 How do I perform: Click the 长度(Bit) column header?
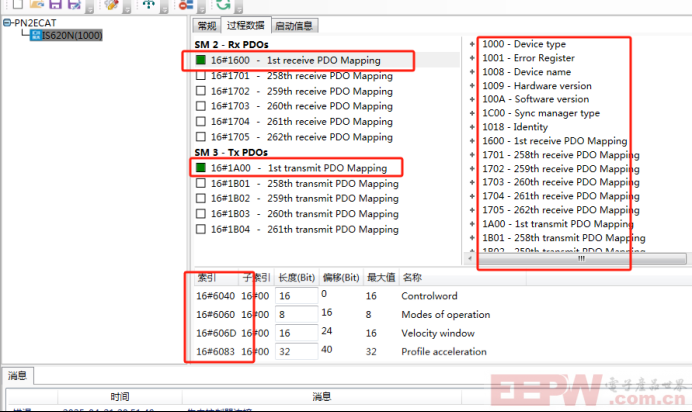(297, 277)
